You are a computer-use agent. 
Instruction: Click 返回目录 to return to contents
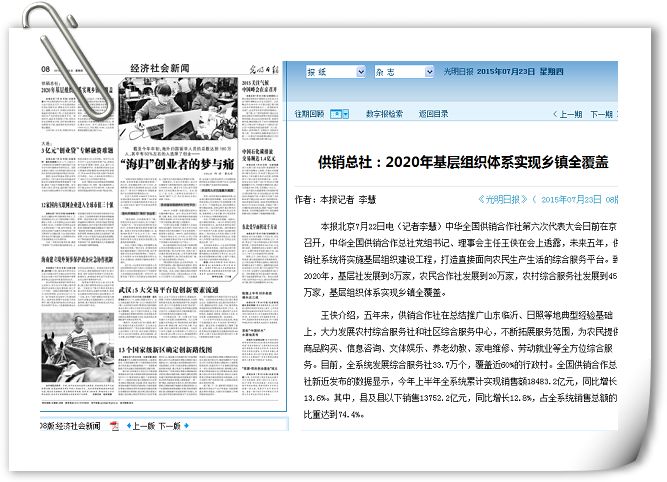(433, 114)
